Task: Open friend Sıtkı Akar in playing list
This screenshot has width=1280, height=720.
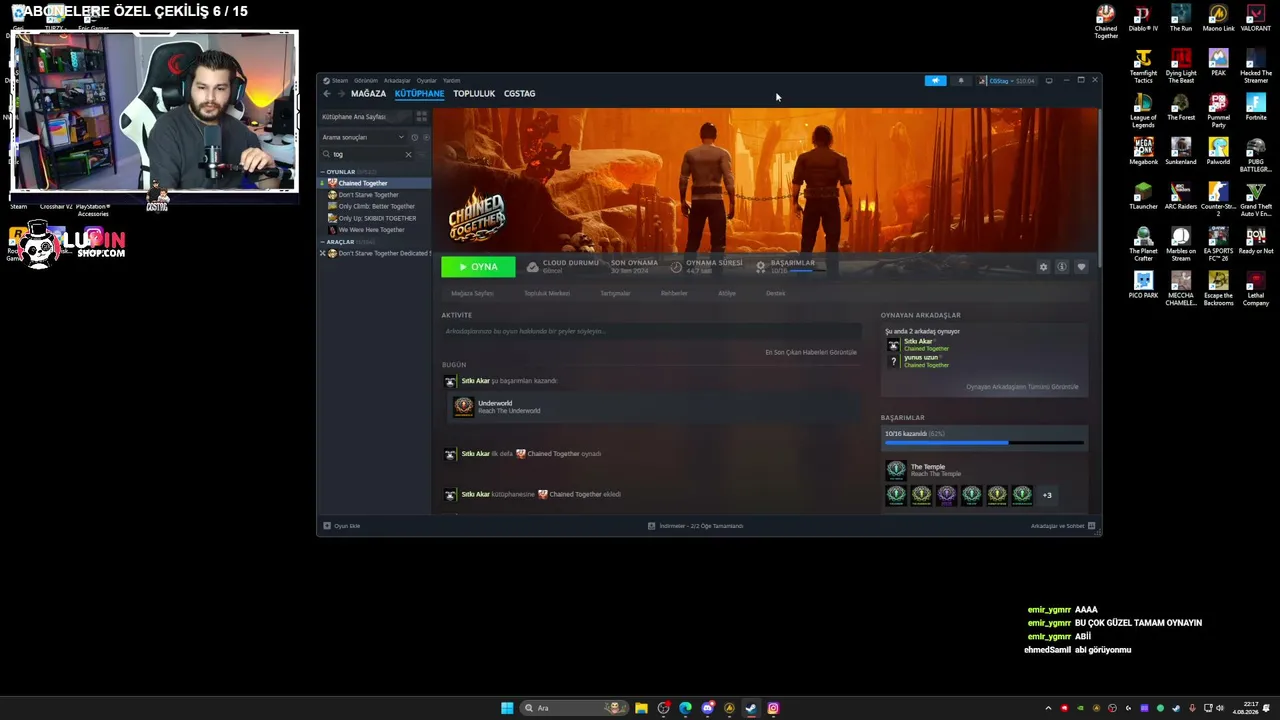Action: 918,345
